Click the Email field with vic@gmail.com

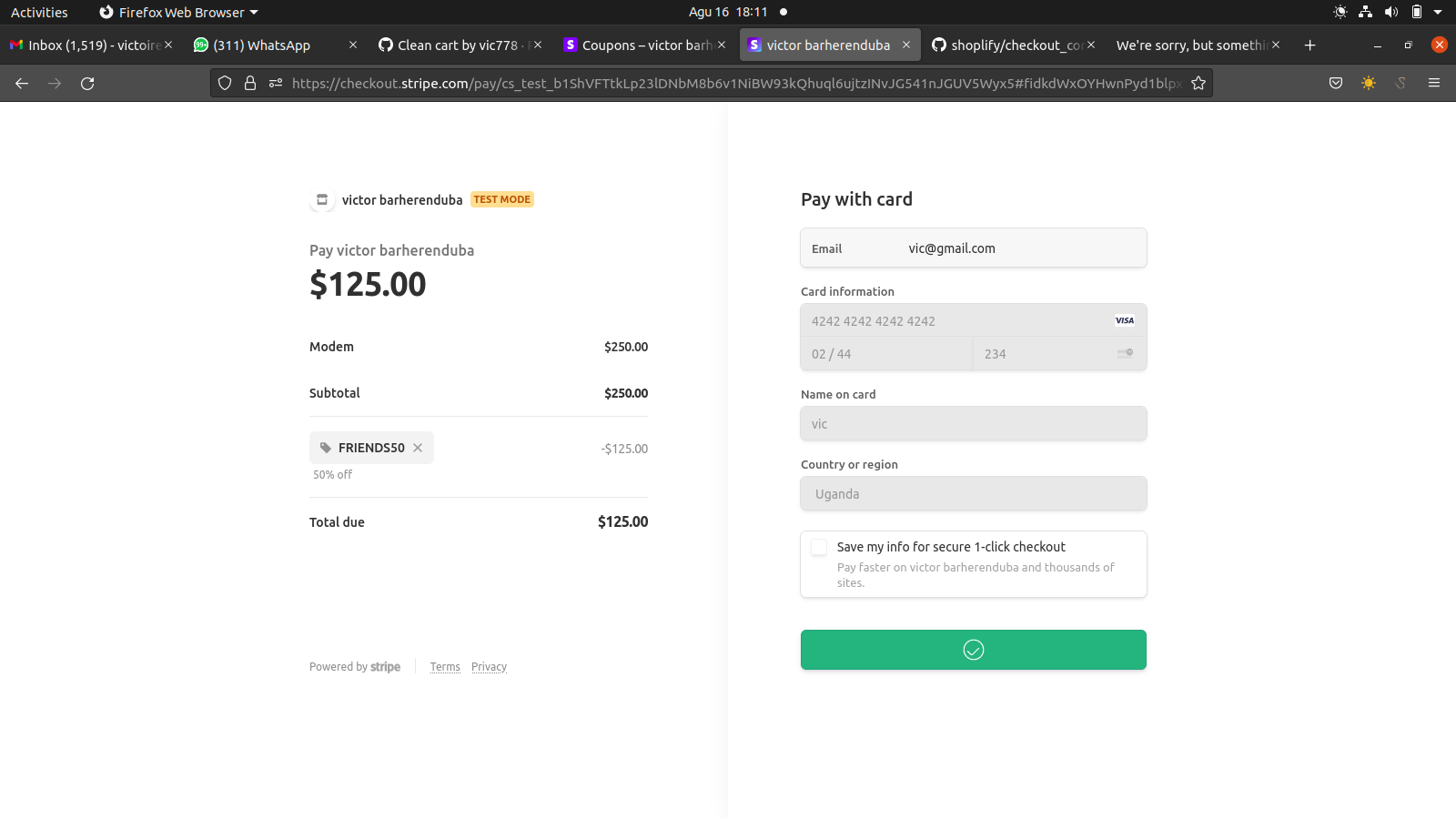coord(974,248)
